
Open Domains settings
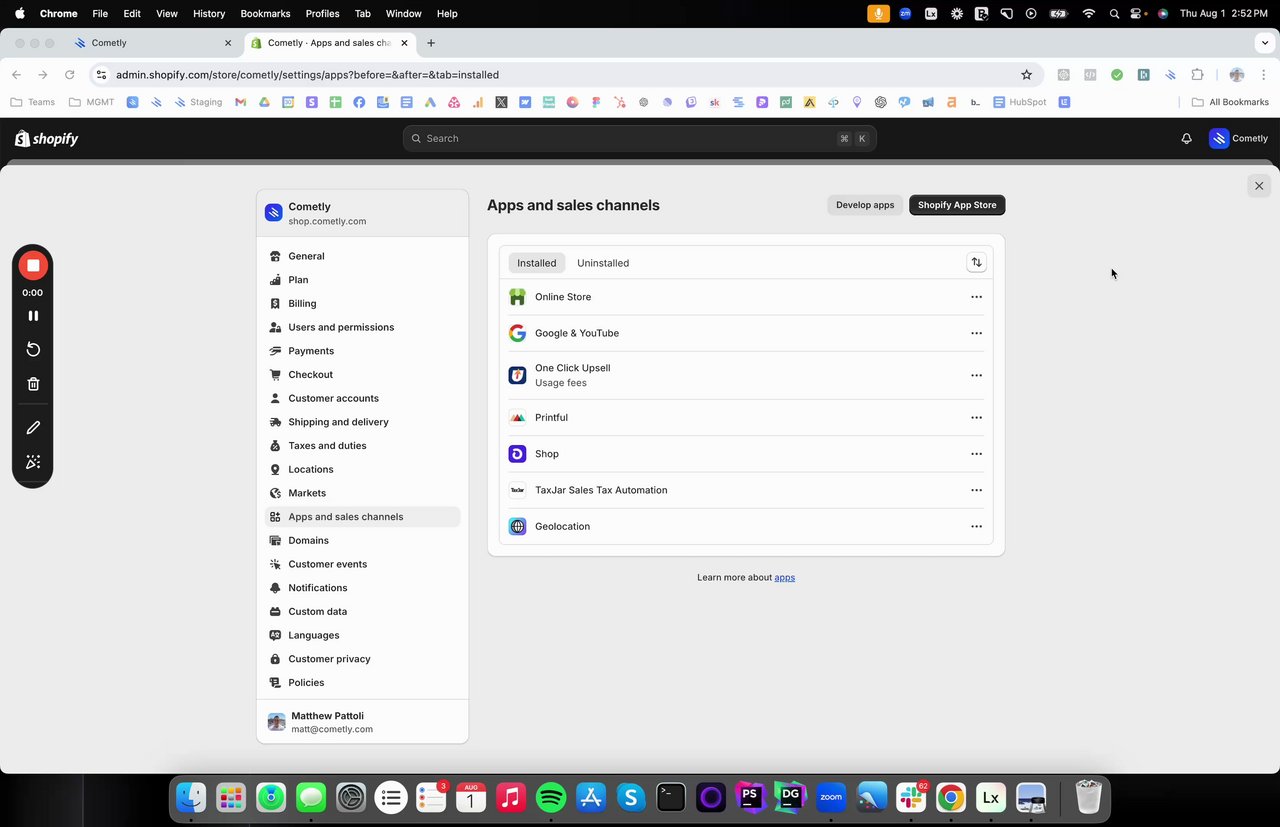362,540
